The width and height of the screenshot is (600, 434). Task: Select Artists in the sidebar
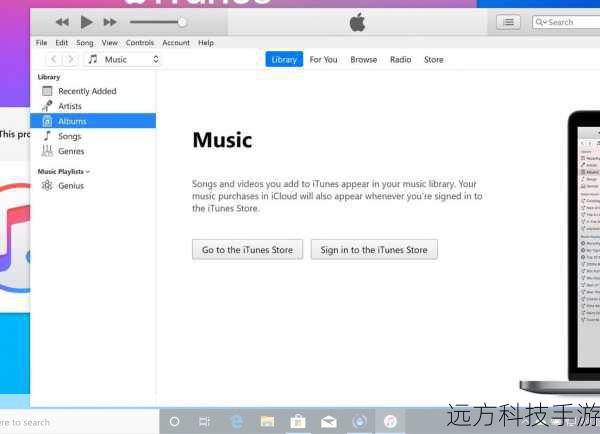[93, 106]
